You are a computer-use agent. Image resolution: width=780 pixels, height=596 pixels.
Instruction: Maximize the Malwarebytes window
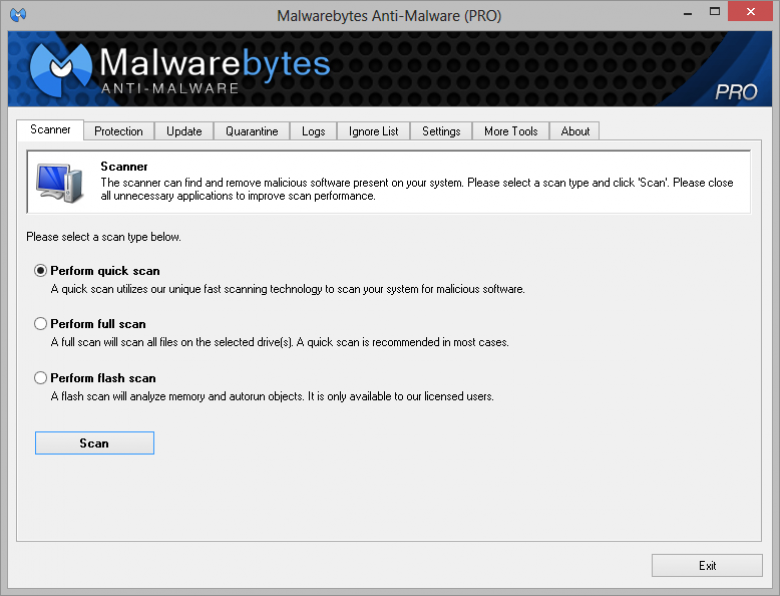pyautogui.click(x=715, y=12)
